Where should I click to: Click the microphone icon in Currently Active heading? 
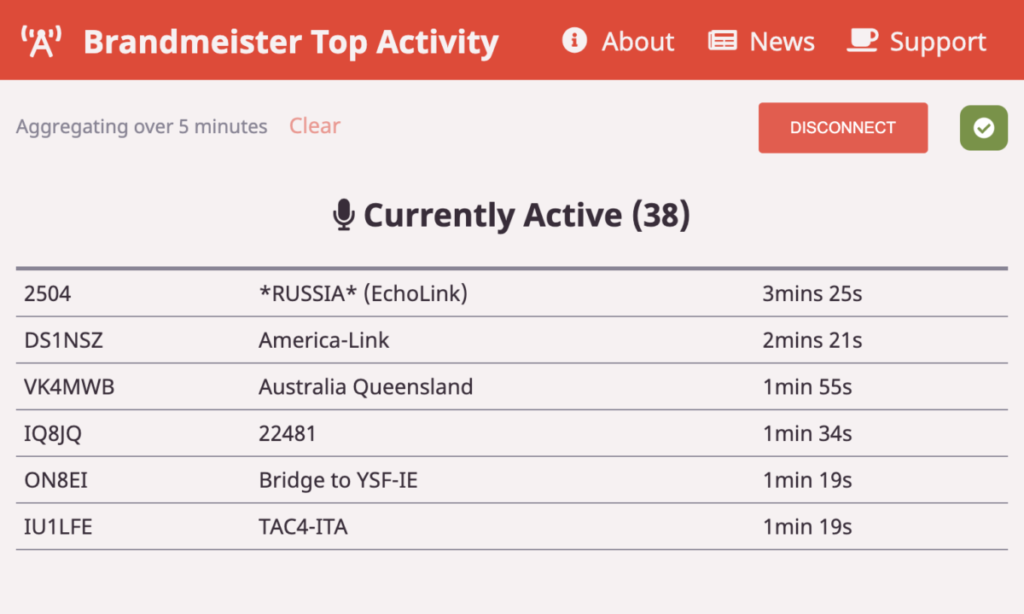tap(343, 214)
